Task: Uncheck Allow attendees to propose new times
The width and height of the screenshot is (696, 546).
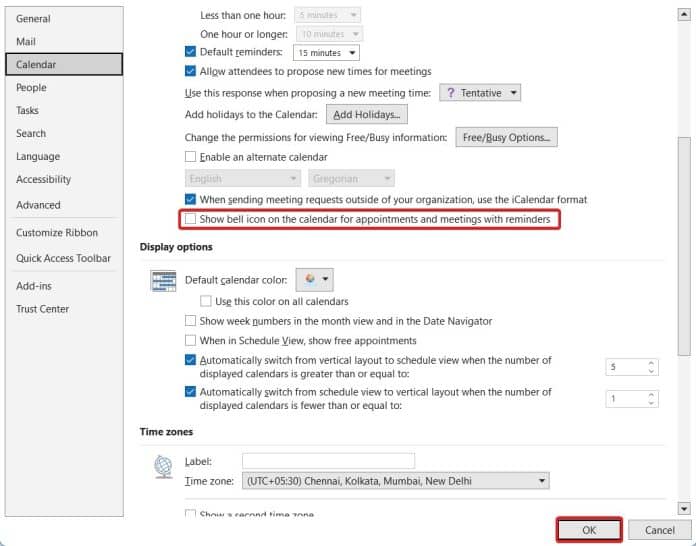Action: [191, 71]
